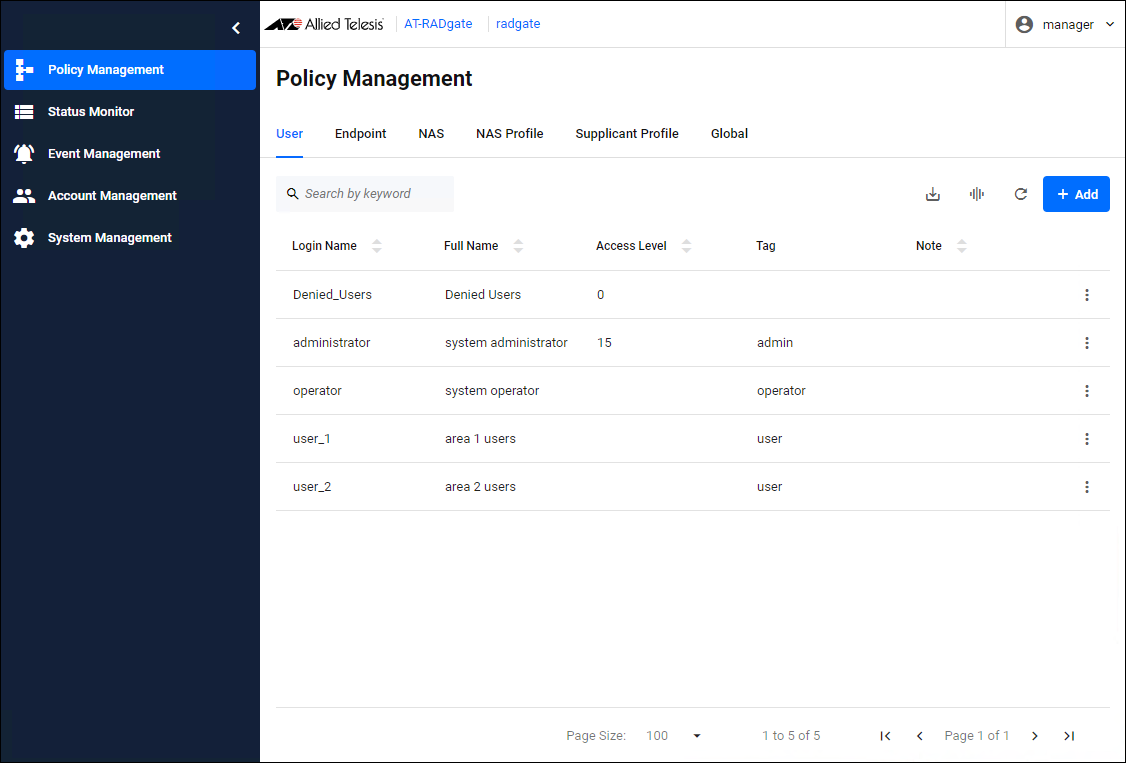Image resolution: width=1126 pixels, height=763 pixels.
Task: Open the Page Size dropdown
Action: click(x=674, y=736)
